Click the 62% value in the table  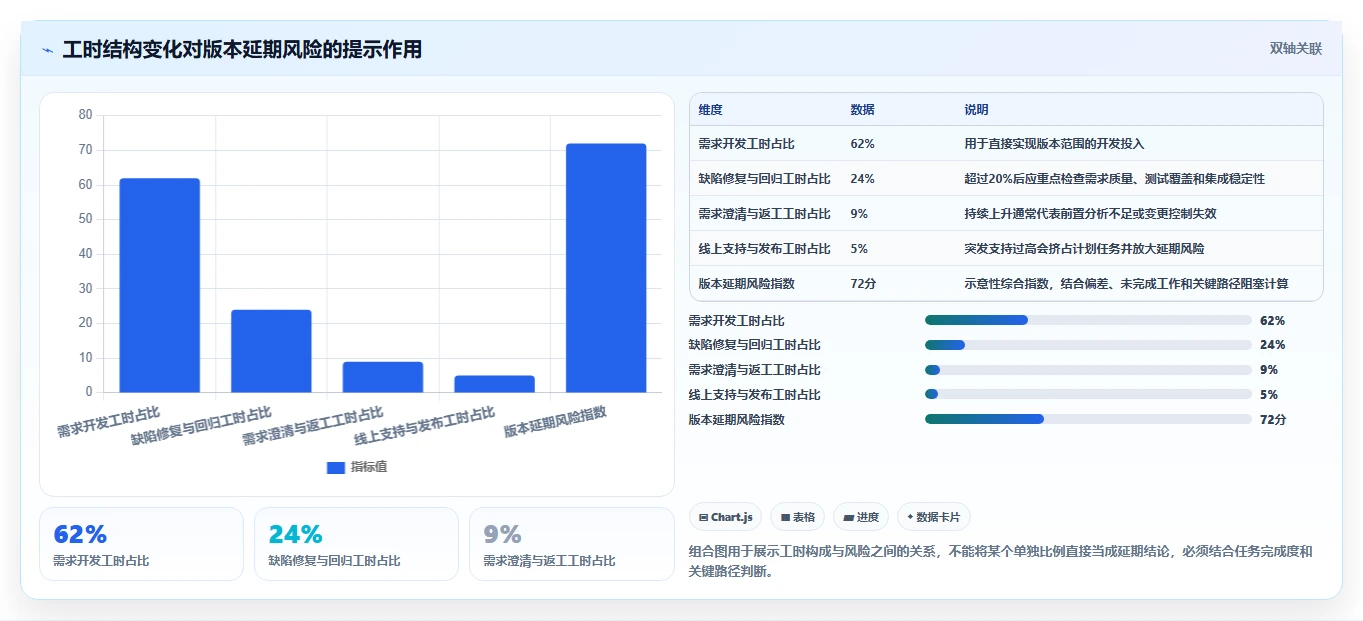tap(862, 144)
